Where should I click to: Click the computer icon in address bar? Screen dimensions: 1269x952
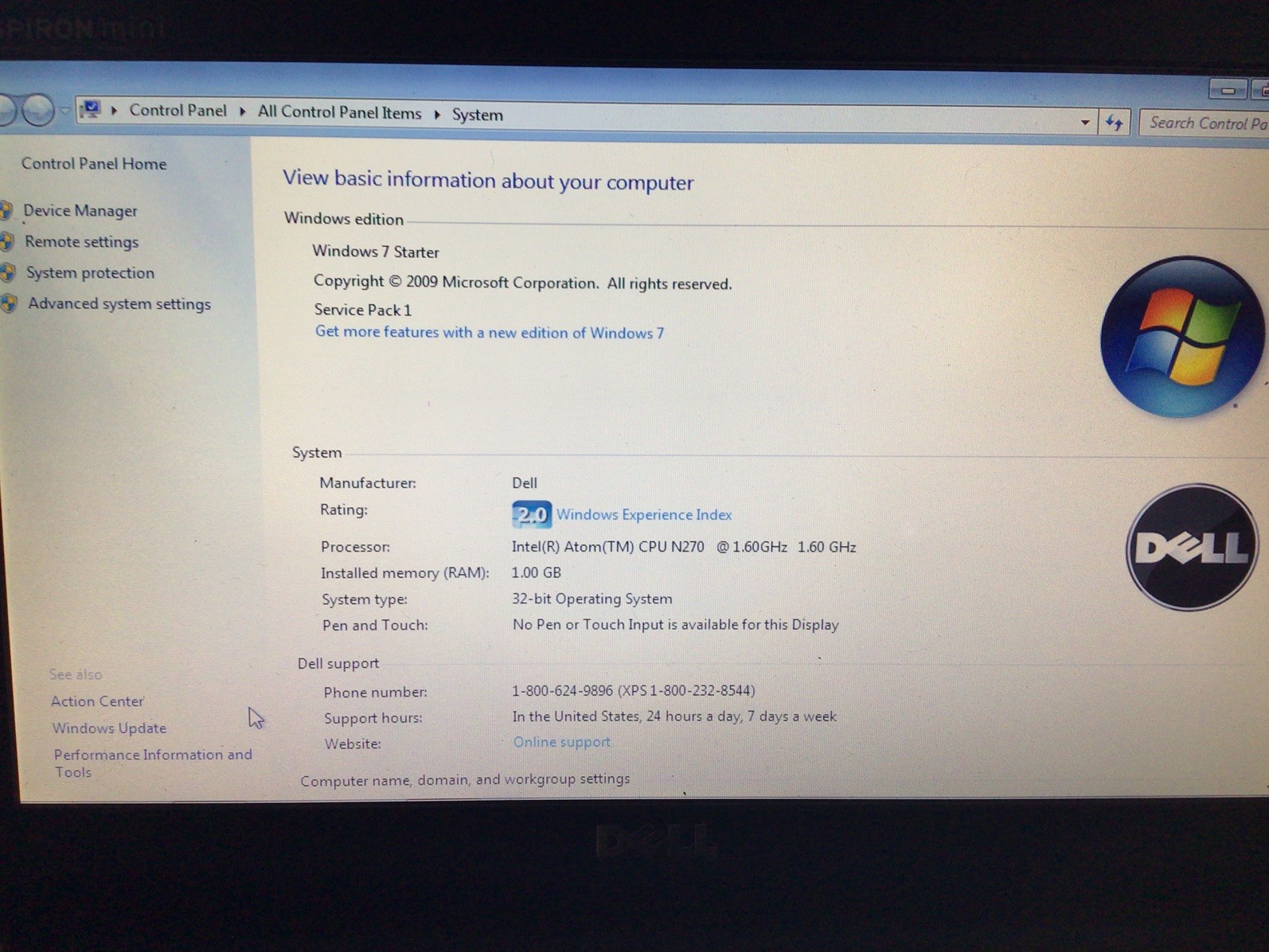(x=92, y=108)
